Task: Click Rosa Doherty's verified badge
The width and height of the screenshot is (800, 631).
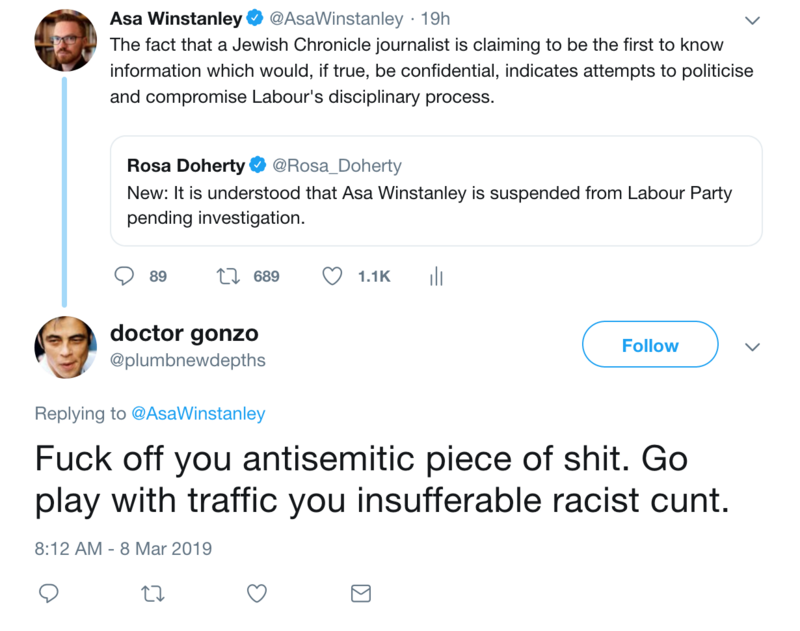Action: (256, 165)
